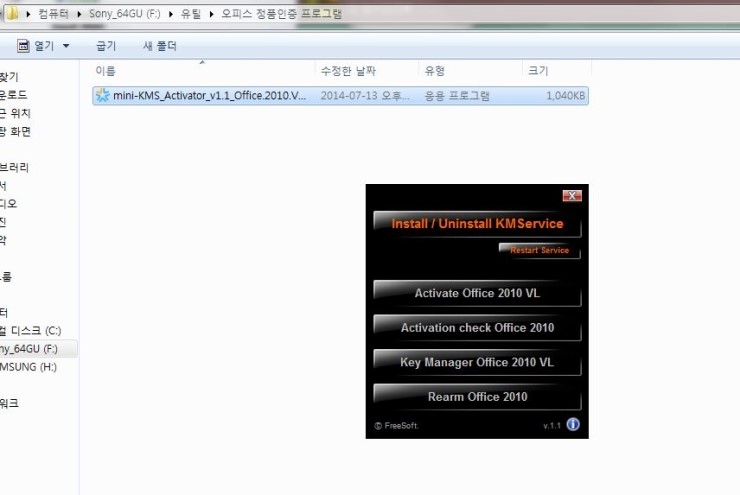
Task: Expand the arrow after Sony_64GU breadcrumb
Action: coord(170,14)
